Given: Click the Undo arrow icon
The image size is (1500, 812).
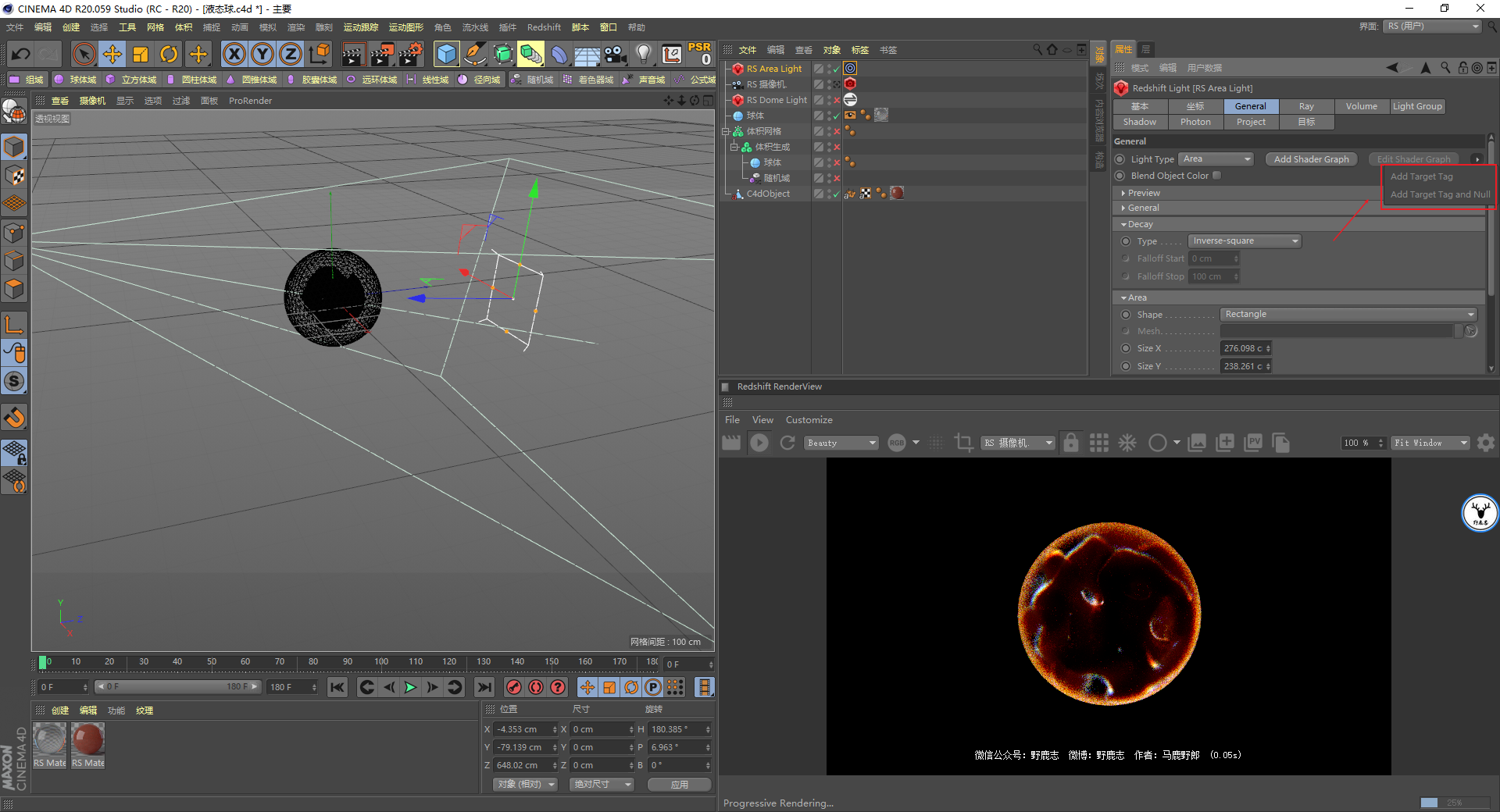Looking at the screenshot, I should (21, 55).
